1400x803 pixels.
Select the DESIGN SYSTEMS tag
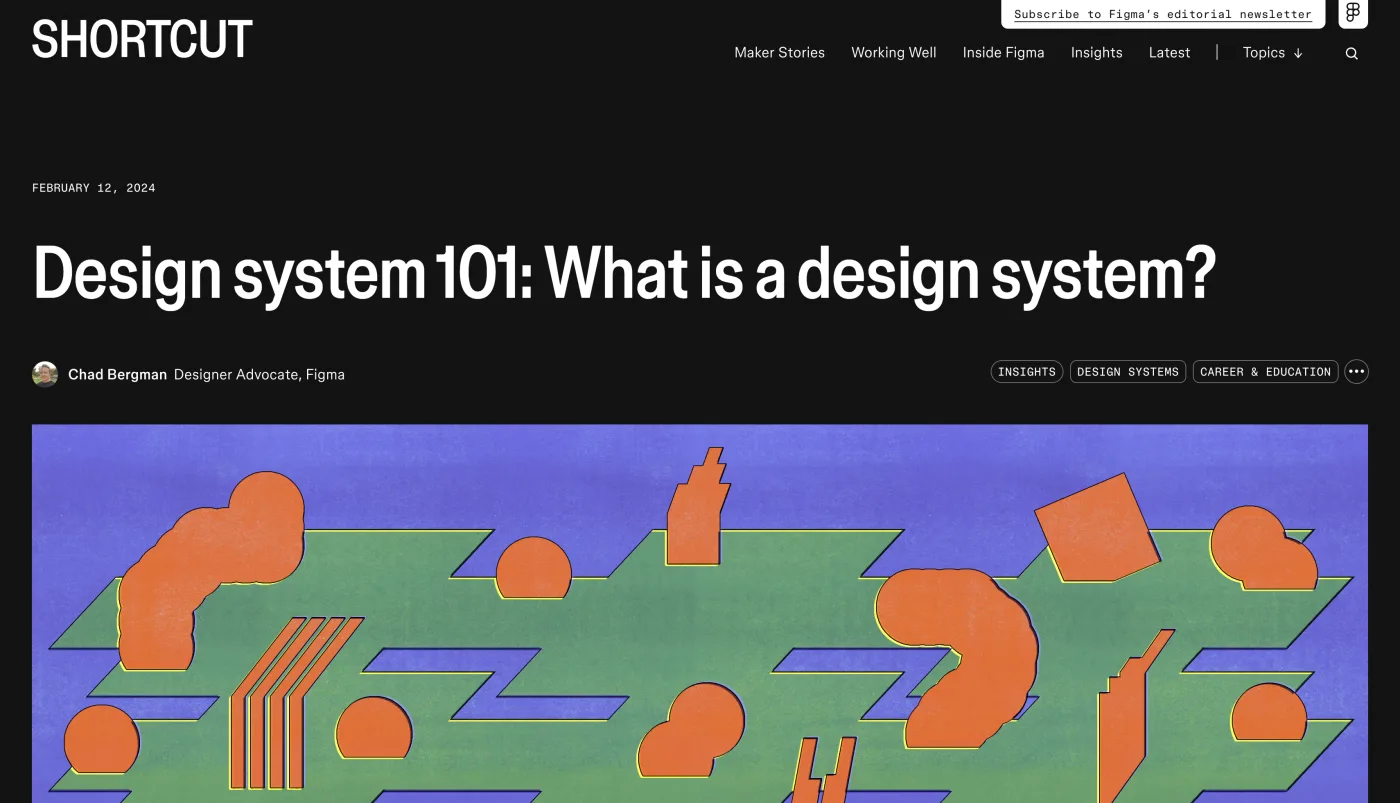[1128, 372]
